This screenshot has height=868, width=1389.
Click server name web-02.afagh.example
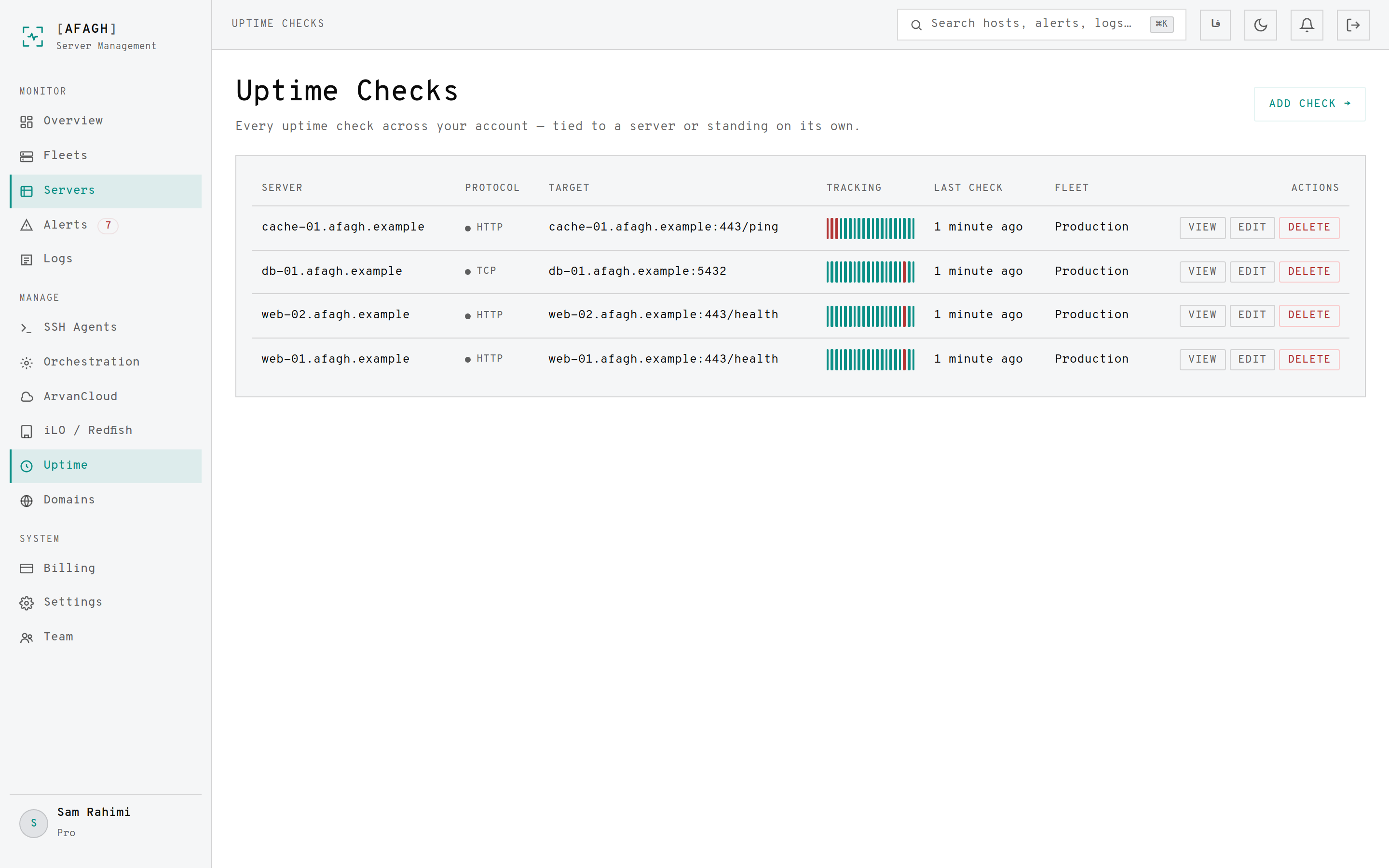click(336, 315)
